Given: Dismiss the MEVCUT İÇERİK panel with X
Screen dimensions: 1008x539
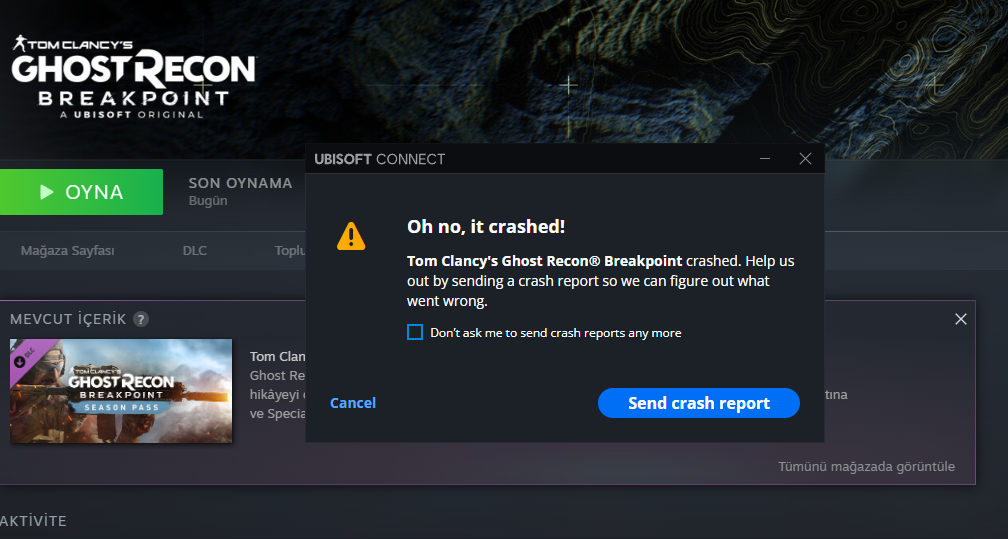Looking at the screenshot, I should point(960,319).
